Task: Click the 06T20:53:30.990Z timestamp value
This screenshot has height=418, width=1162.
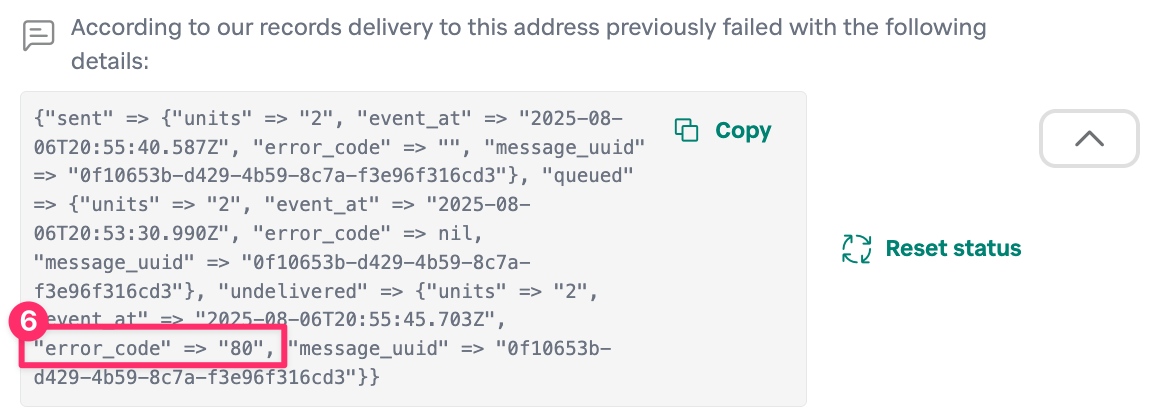Action: (x=133, y=234)
